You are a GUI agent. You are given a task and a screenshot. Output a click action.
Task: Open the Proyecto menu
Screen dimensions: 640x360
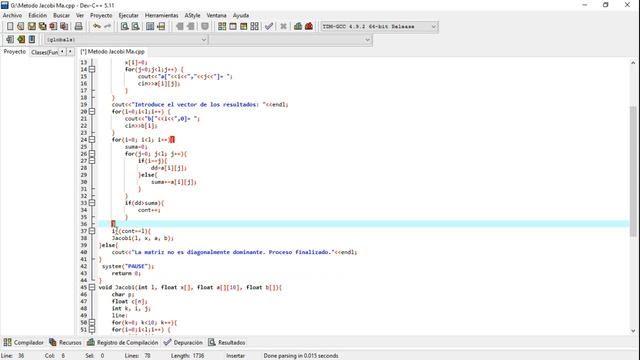click(x=101, y=15)
